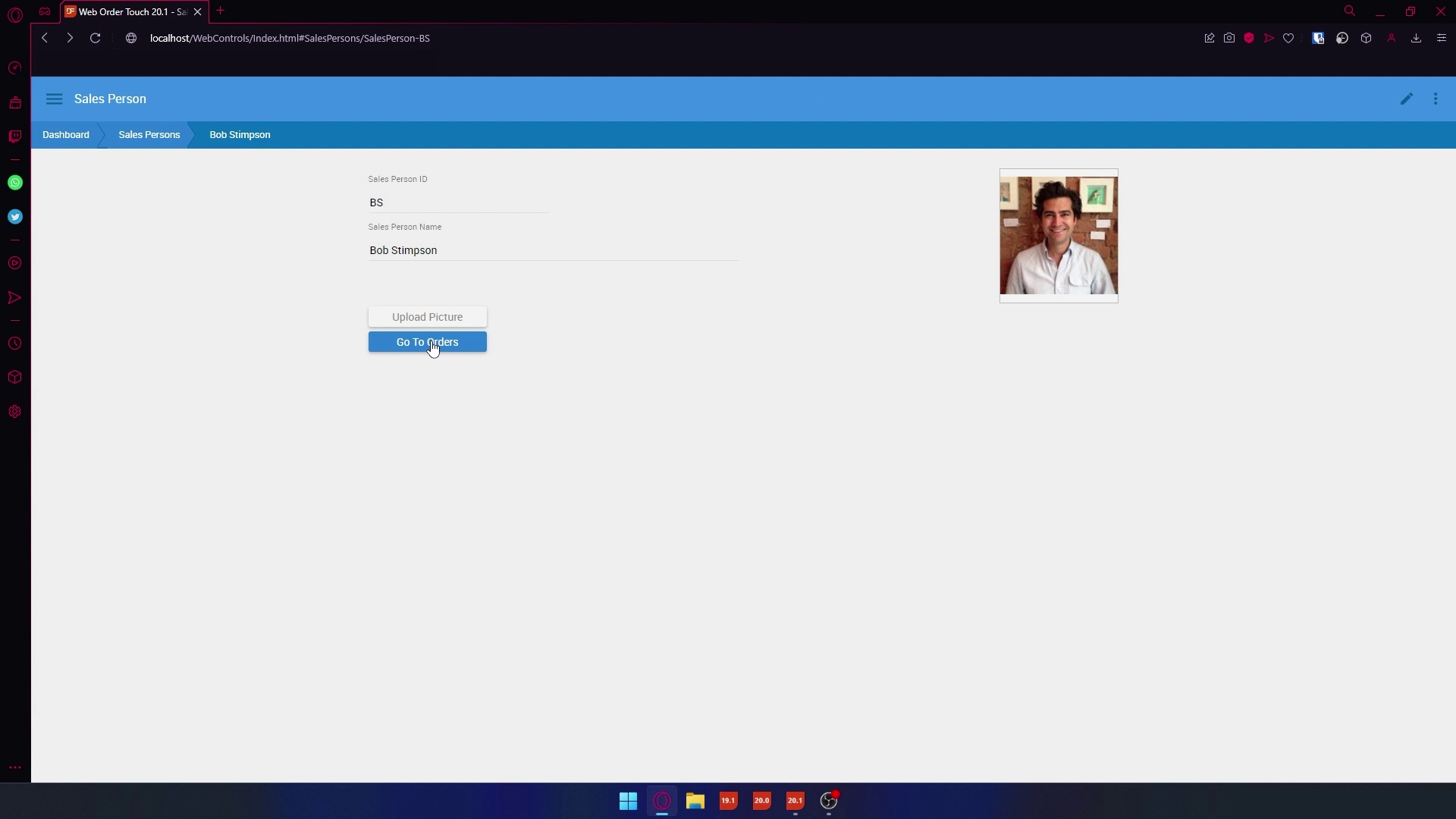Screen dimensions: 1456x819
Task: Open a new browser tab
Action: [221, 11]
